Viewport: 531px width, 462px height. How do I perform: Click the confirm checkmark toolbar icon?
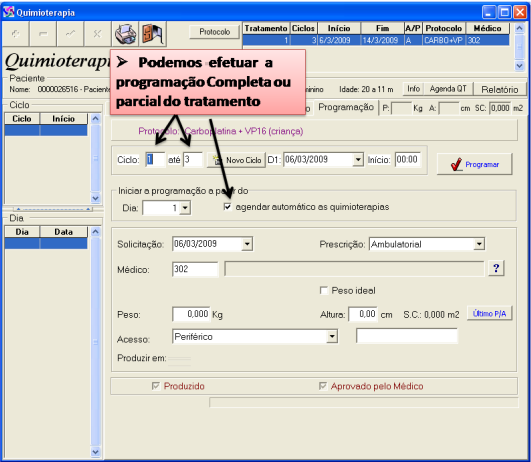click(x=70, y=34)
